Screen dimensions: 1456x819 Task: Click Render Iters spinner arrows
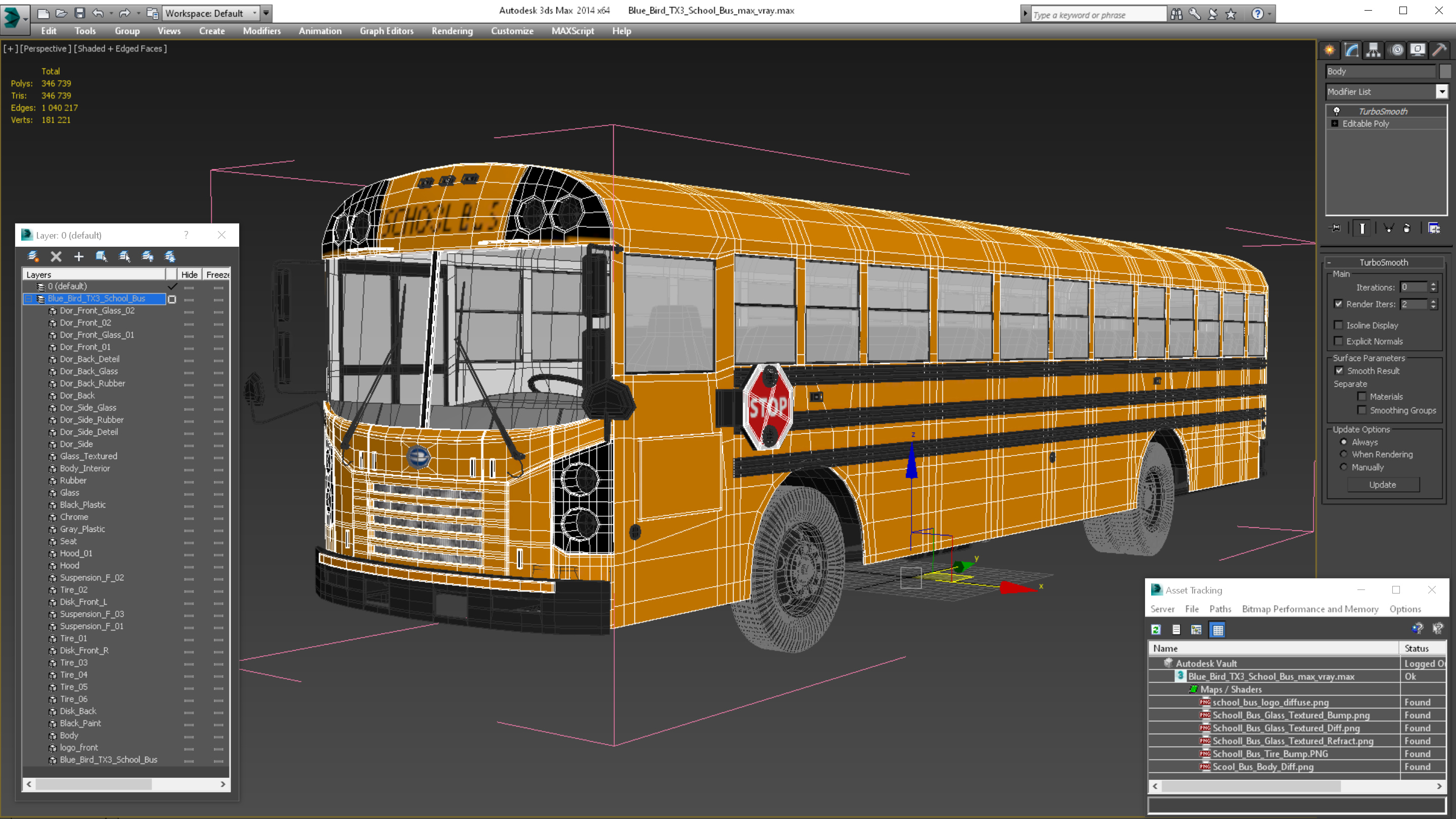1433,304
